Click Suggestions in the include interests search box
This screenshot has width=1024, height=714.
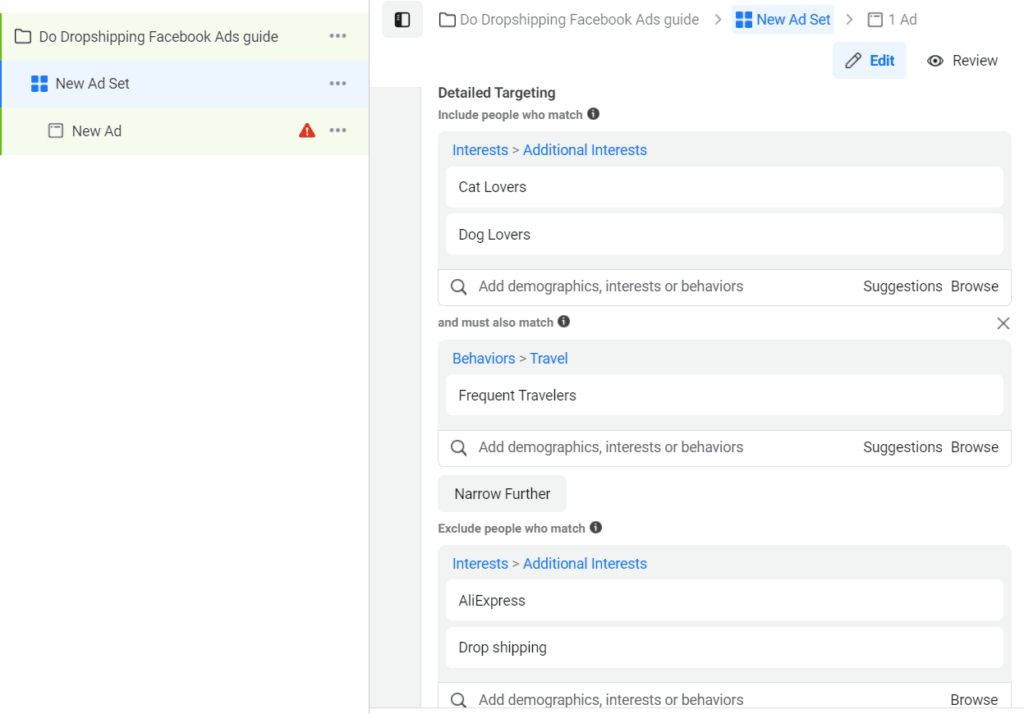click(x=902, y=287)
